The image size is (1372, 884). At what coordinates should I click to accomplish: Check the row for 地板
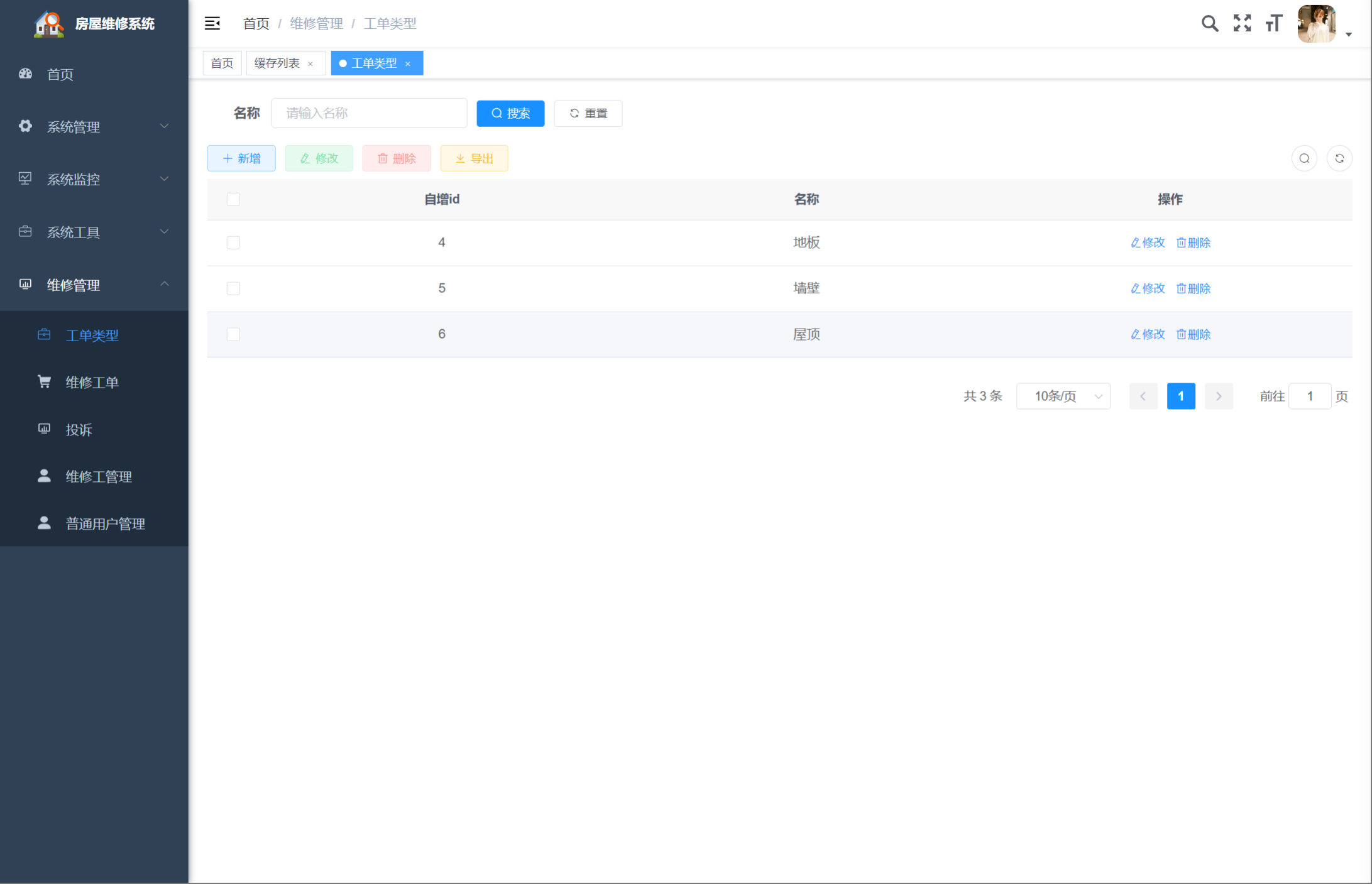click(233, 243)
